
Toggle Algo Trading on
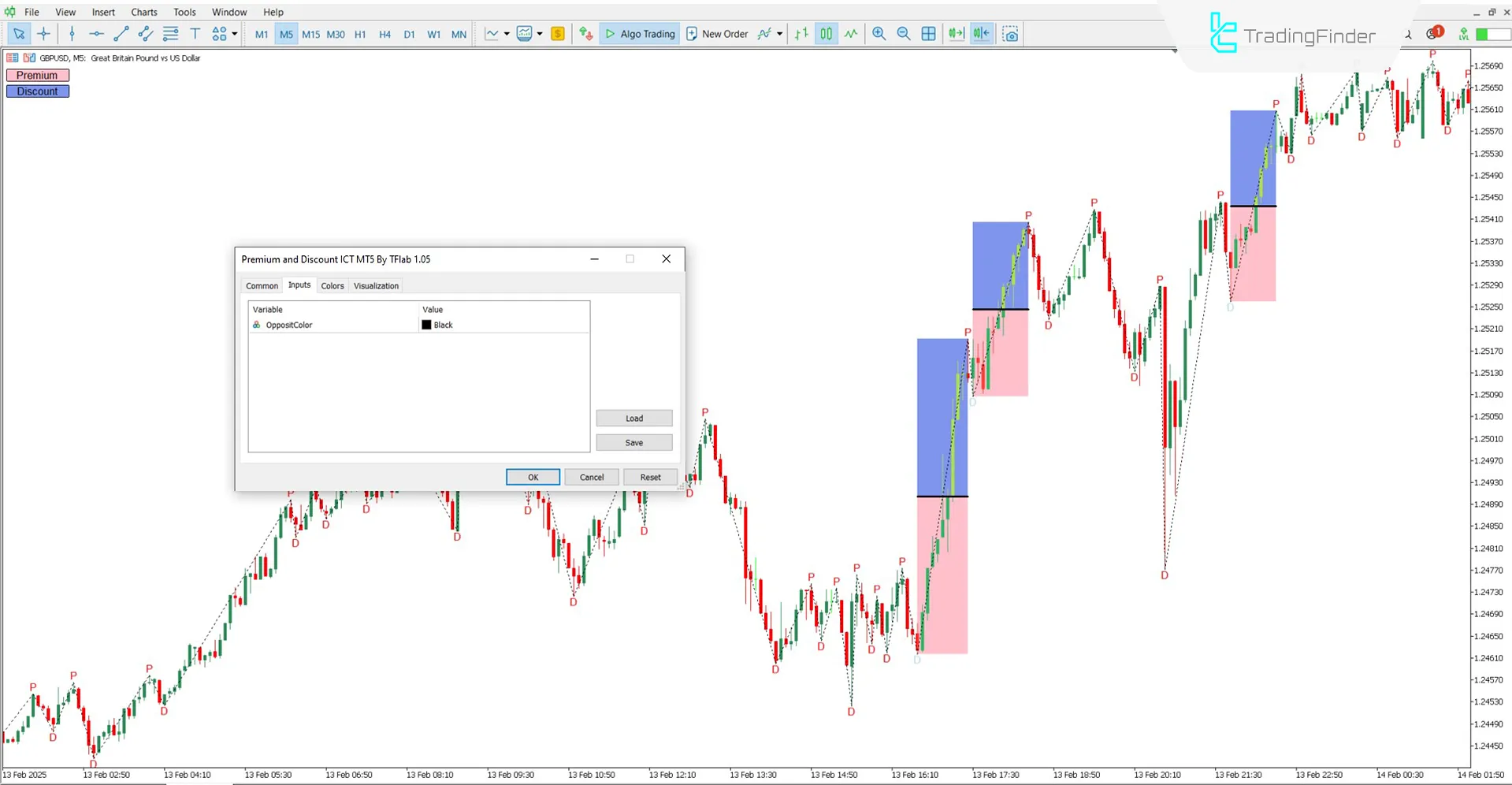coord(638,34)
